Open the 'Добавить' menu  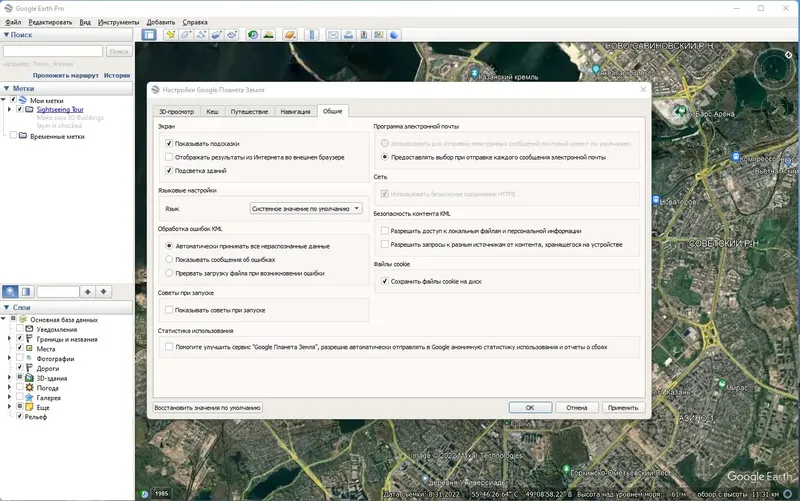pos(161,22)
